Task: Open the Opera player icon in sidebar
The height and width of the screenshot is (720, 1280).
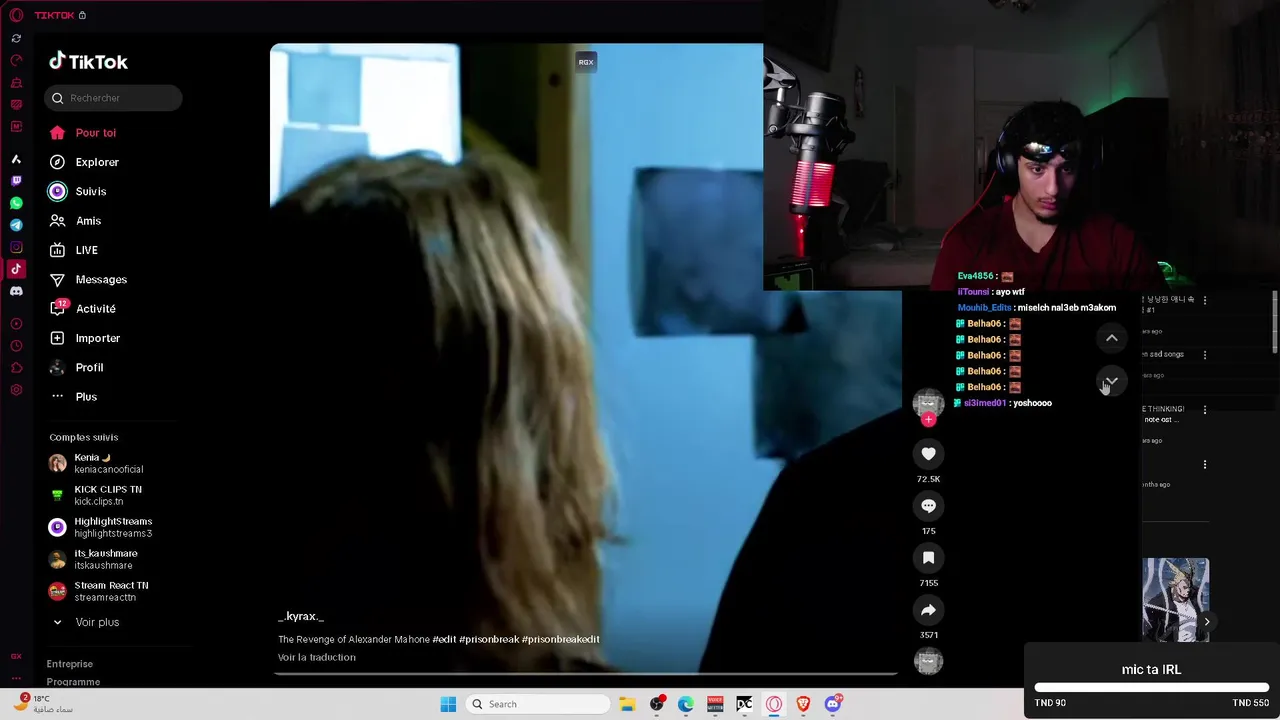Action: 16,324
